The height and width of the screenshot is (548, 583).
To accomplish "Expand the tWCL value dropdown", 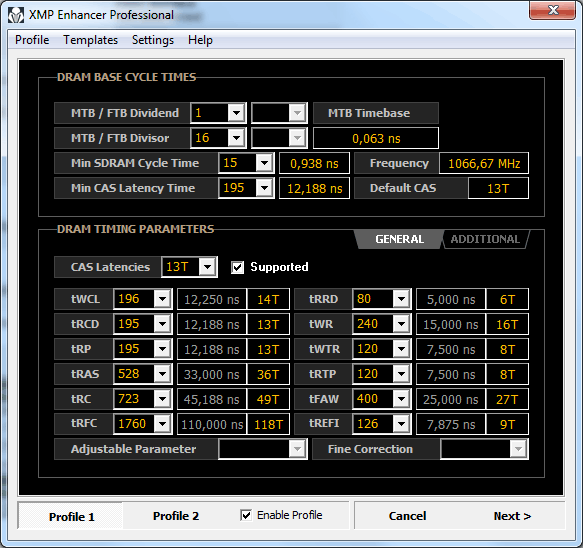I will click(x=162, y=299).
